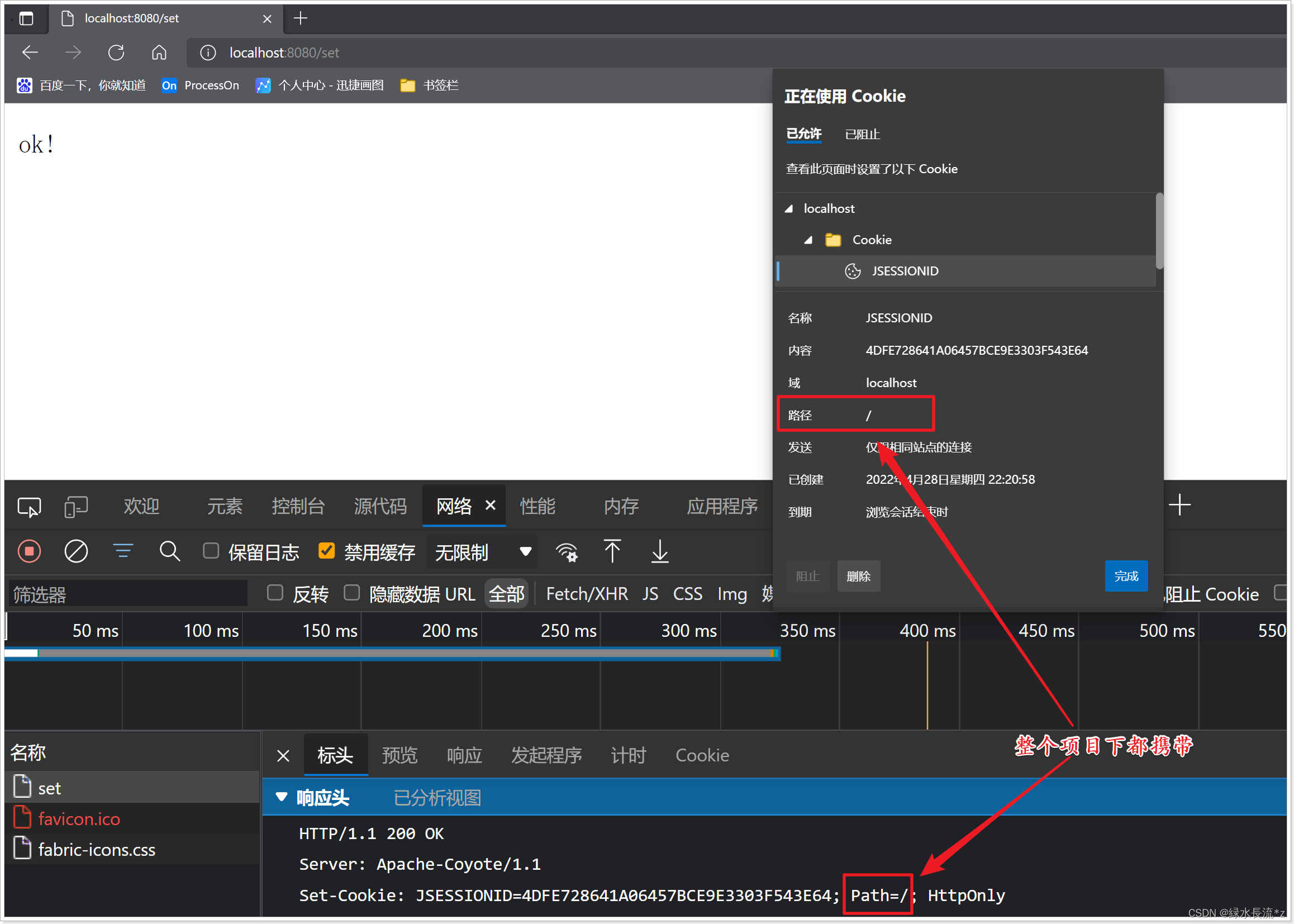Click the 已分析视图 link
The height and width of the screenshot is (924, 1294).
(x=437, y=798)
